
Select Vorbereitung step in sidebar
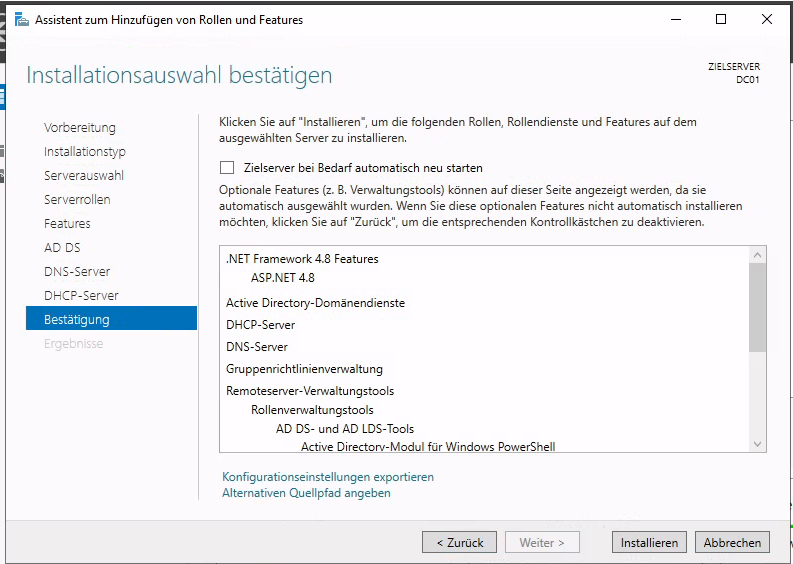80,128
